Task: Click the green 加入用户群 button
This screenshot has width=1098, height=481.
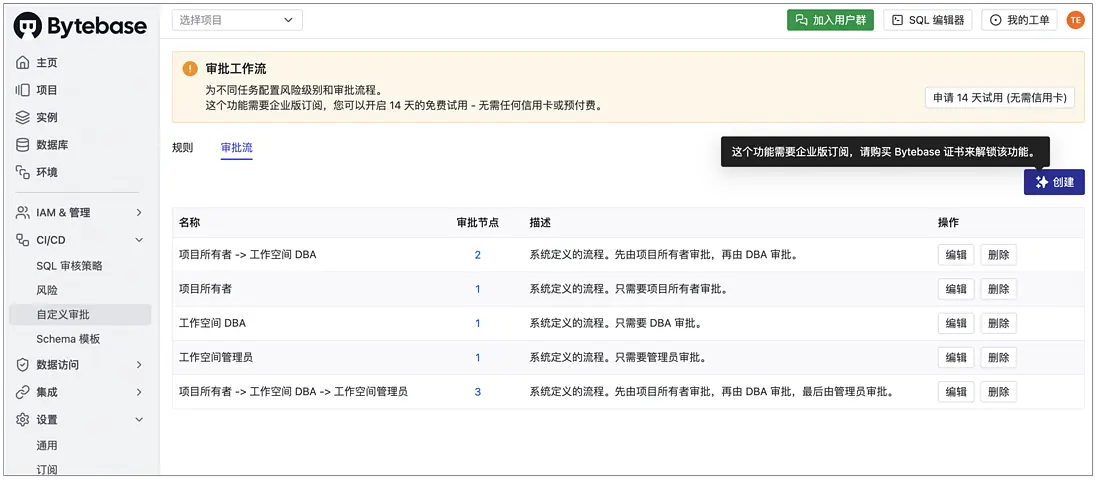Action: (831, 20)
